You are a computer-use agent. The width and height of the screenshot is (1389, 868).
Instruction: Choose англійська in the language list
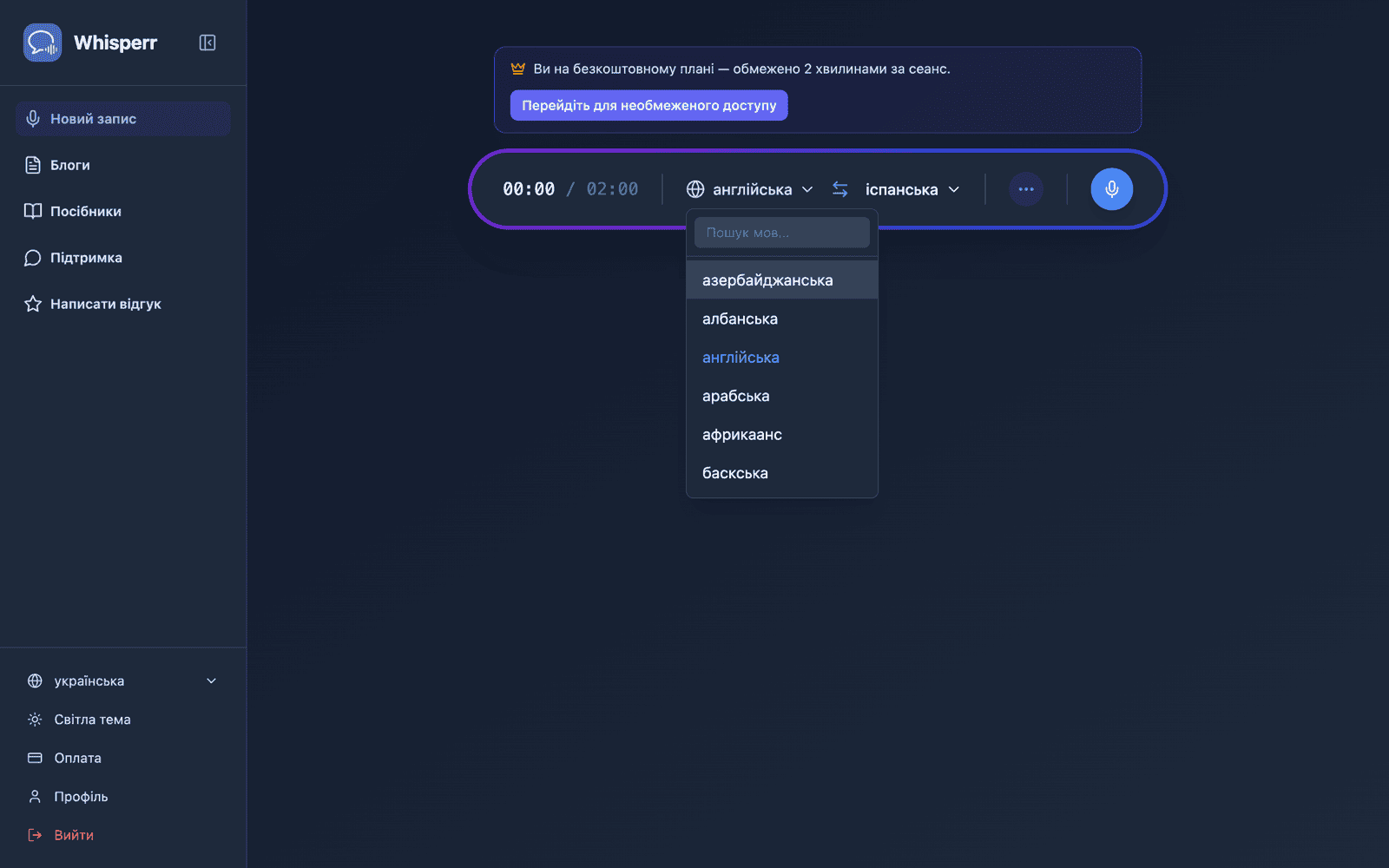(782, 358)
